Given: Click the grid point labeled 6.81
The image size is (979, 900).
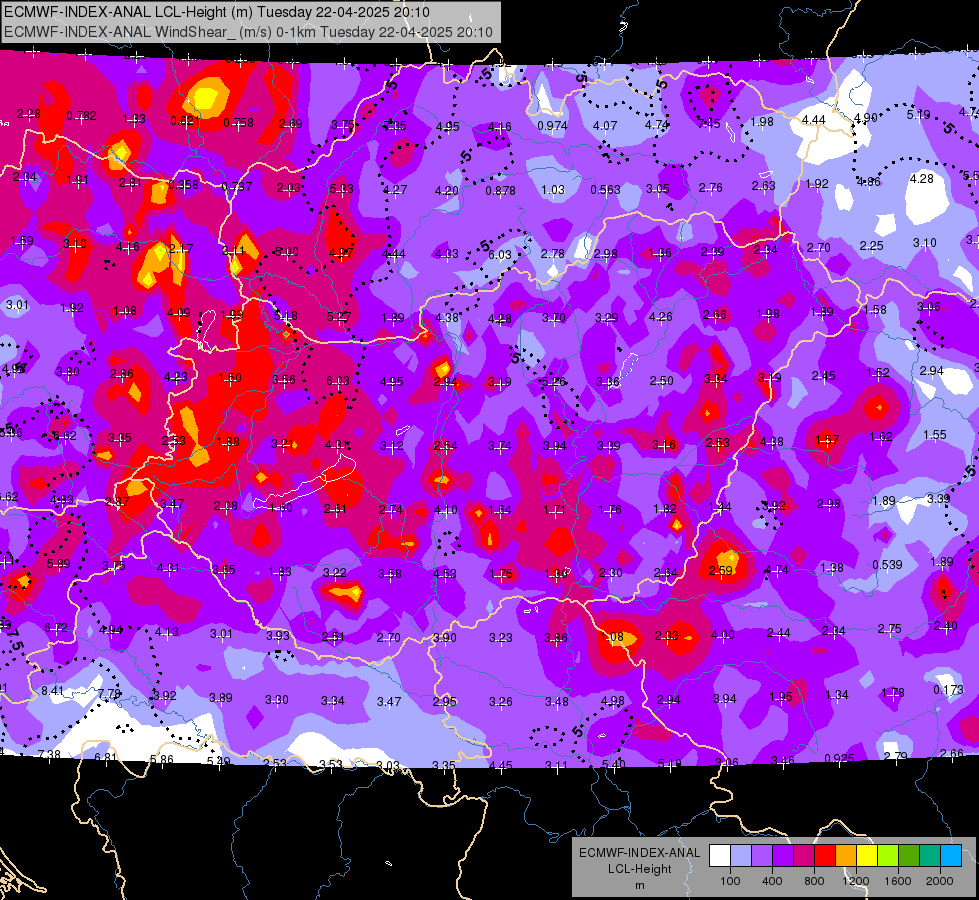Looking at the screenshot, I should coord(106,757).
